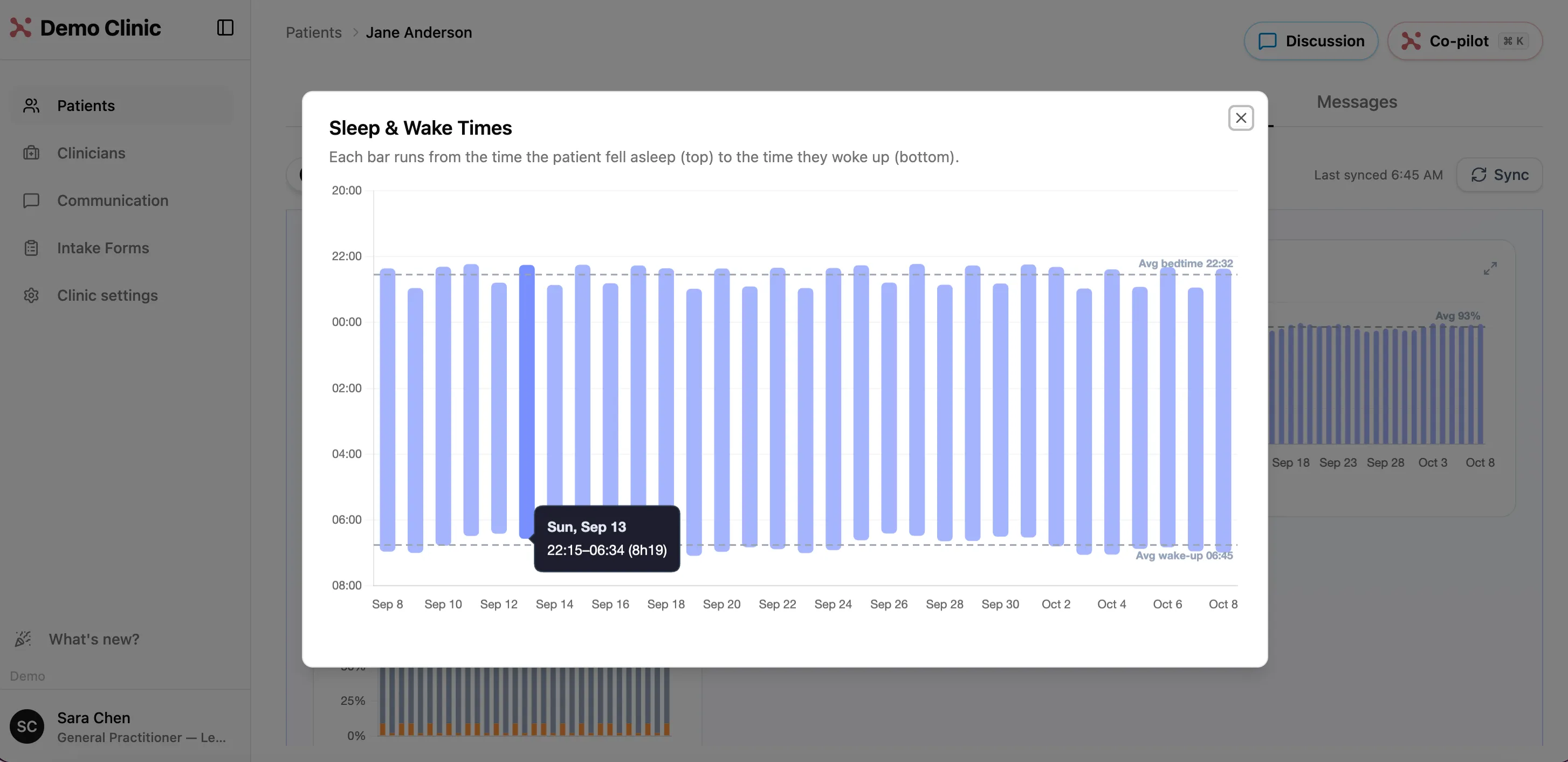Viewport: 1568px width, 762px height.
Task: Click the 00:00 y-axis label
Action: [x=346, y=322]
